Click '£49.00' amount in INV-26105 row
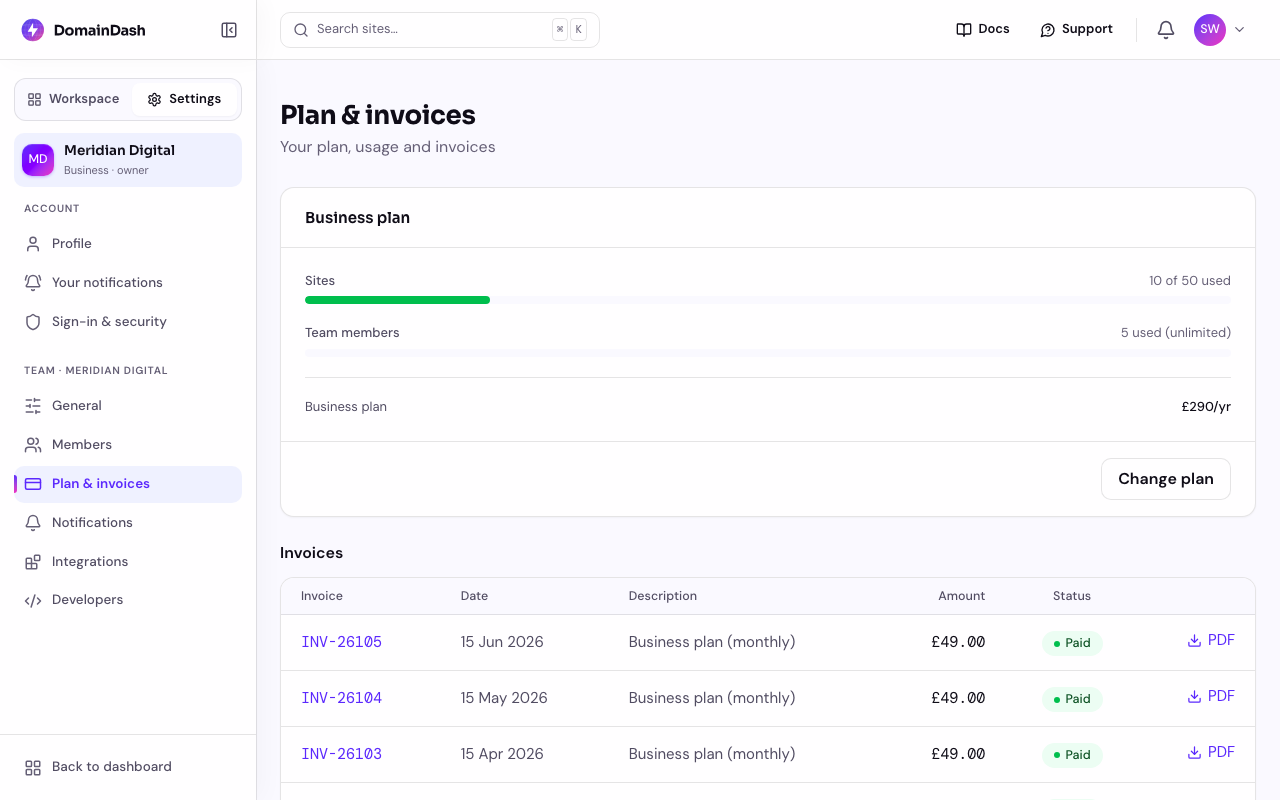The height and width of the screenshot is (800, 1280). tap(958, 642)
